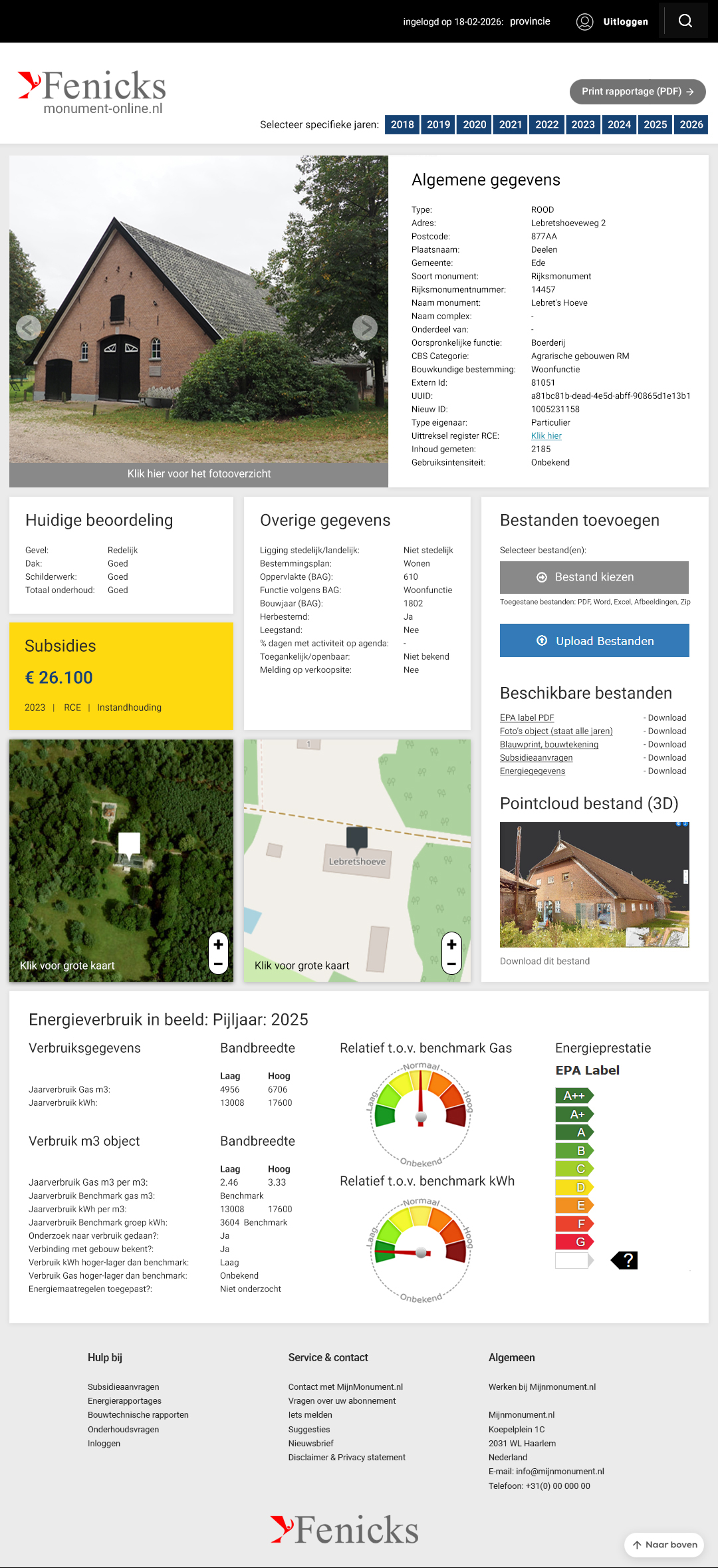Image resolution: width=718 pixels, height=1568 pixels.
Task: Click the EPA label question mark icon
Action: pos(626,1260)
